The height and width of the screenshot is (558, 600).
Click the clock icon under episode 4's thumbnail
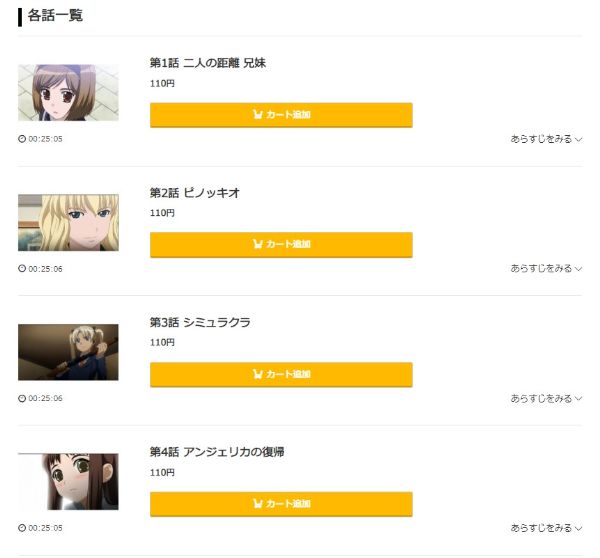(22, 527)
